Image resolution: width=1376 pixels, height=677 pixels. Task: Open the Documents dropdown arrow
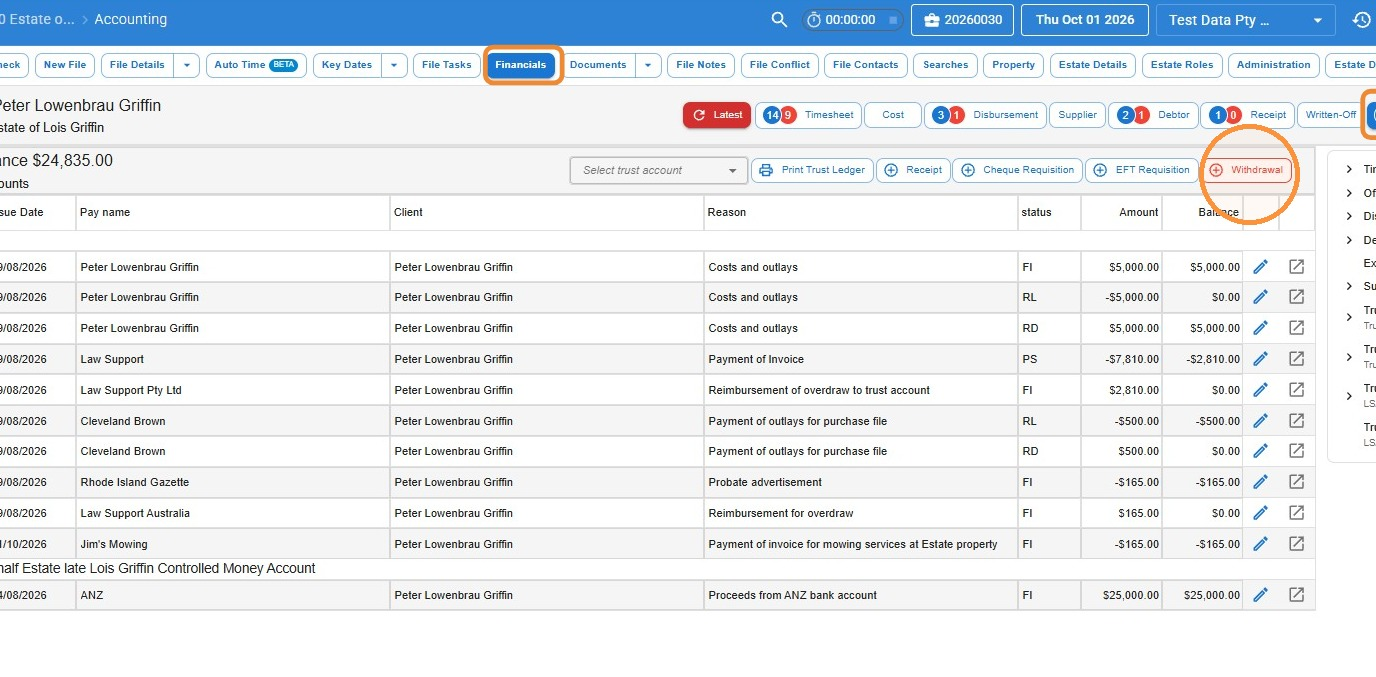649,65
